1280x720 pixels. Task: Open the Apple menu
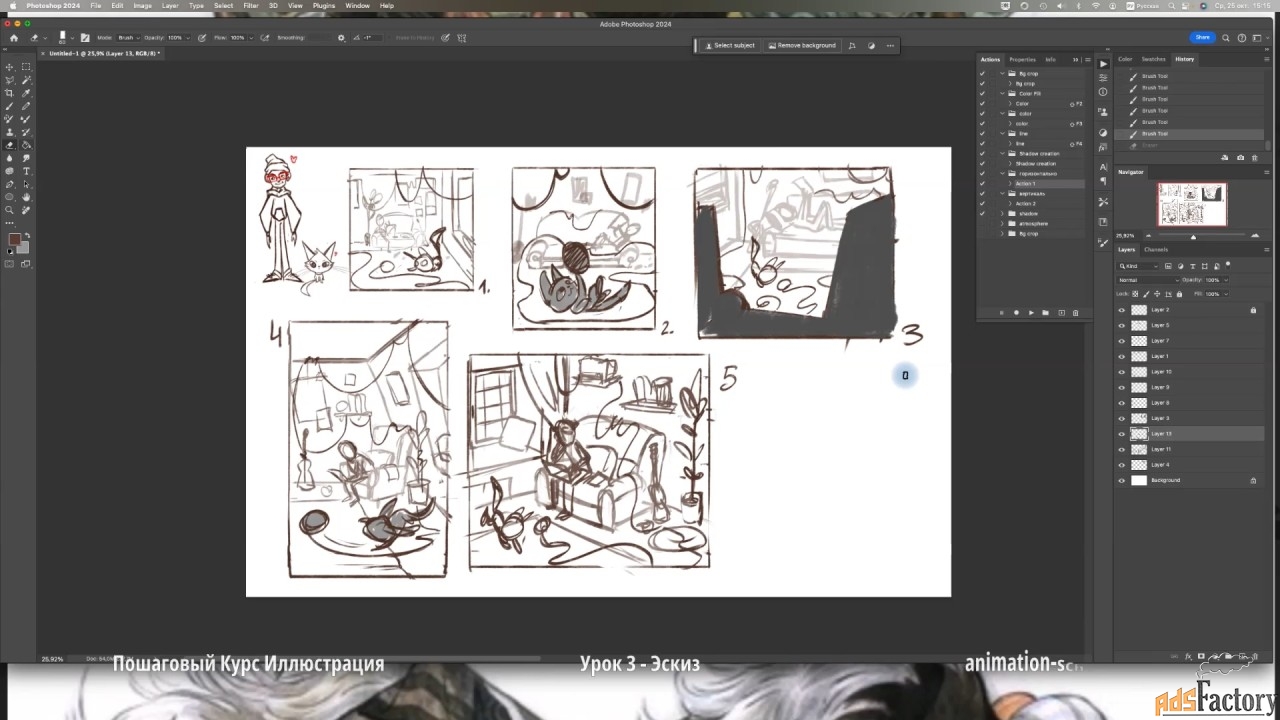click(x=13, y=6)
